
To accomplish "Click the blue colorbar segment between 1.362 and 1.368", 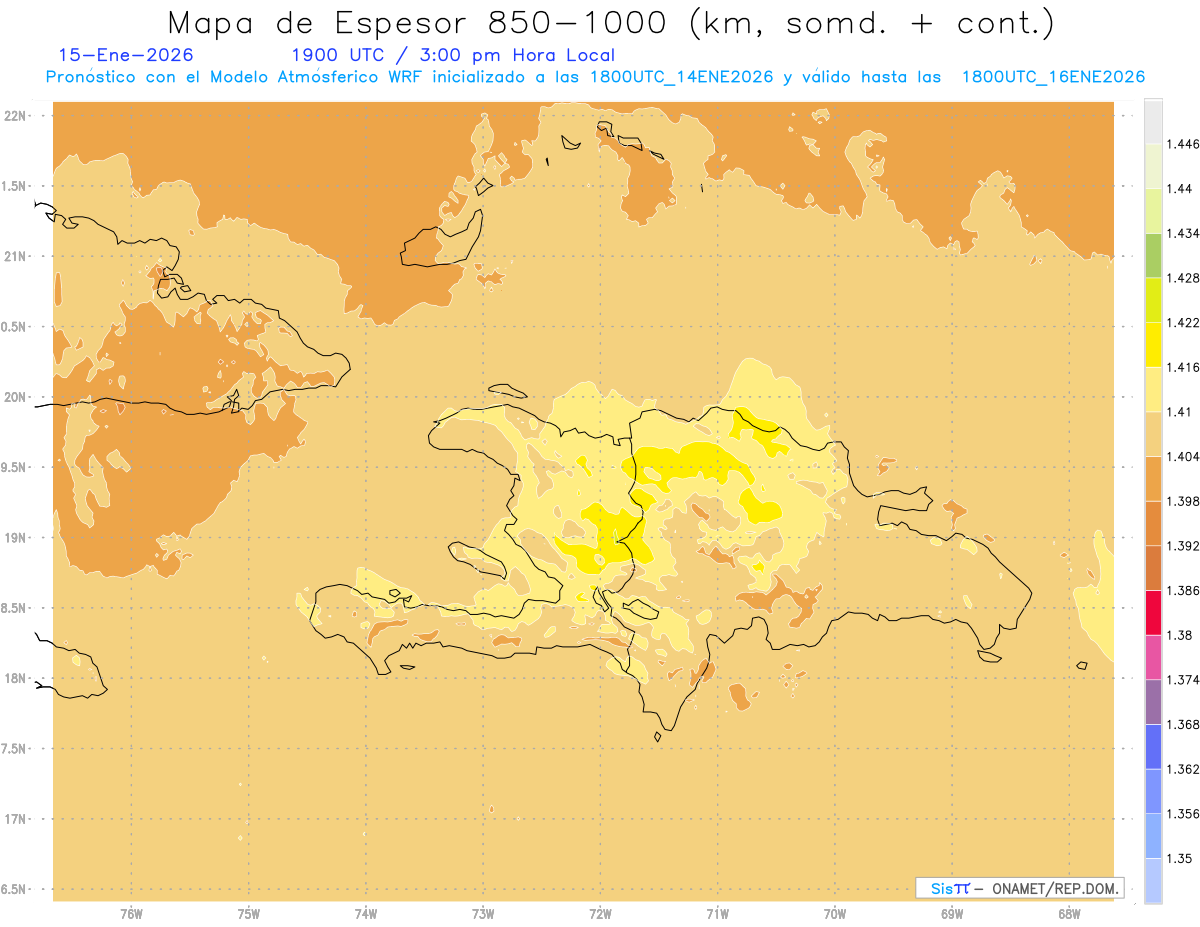I will pos(1153,747).
